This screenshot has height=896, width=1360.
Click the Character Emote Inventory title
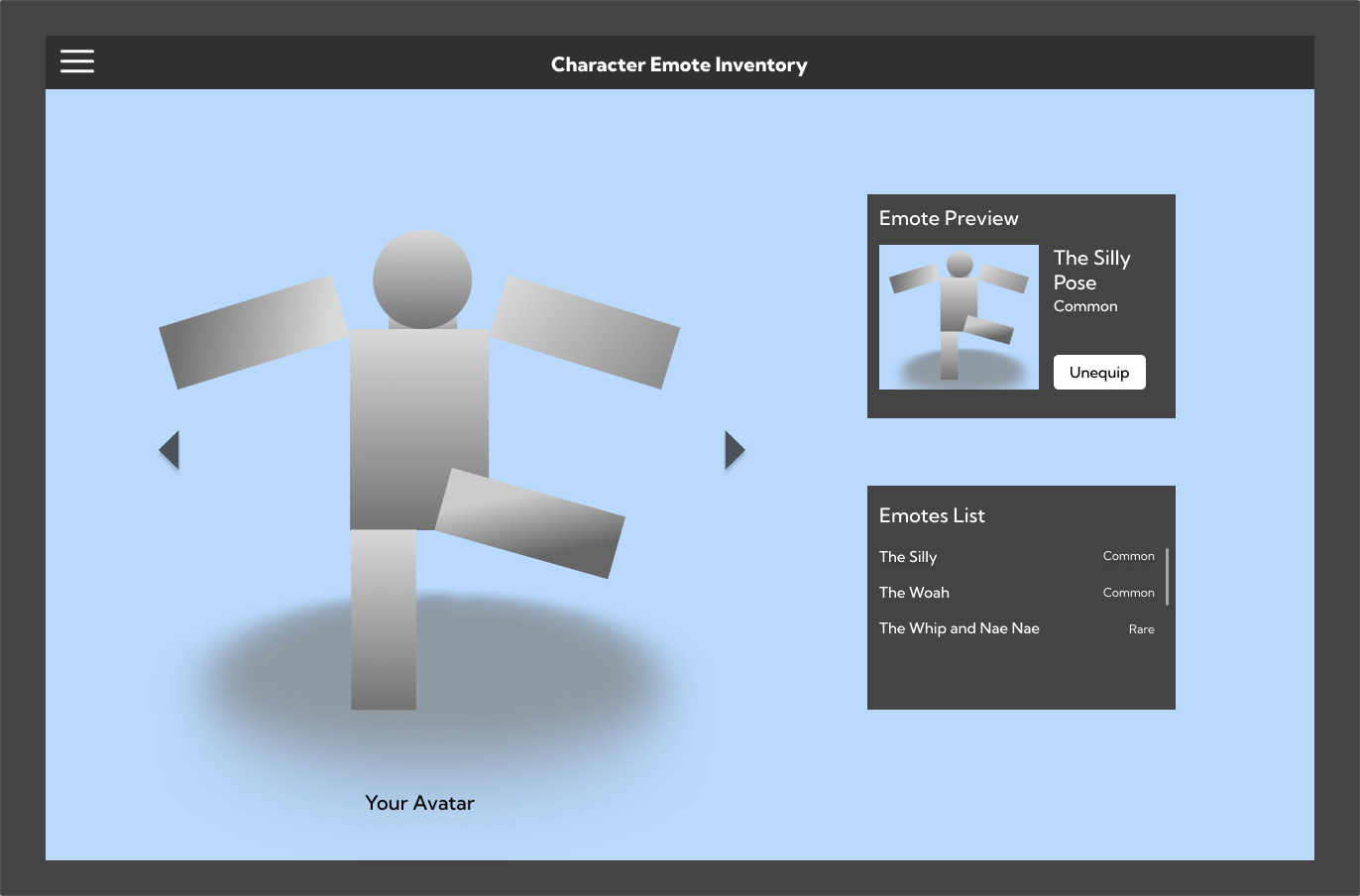coord(679,64)
